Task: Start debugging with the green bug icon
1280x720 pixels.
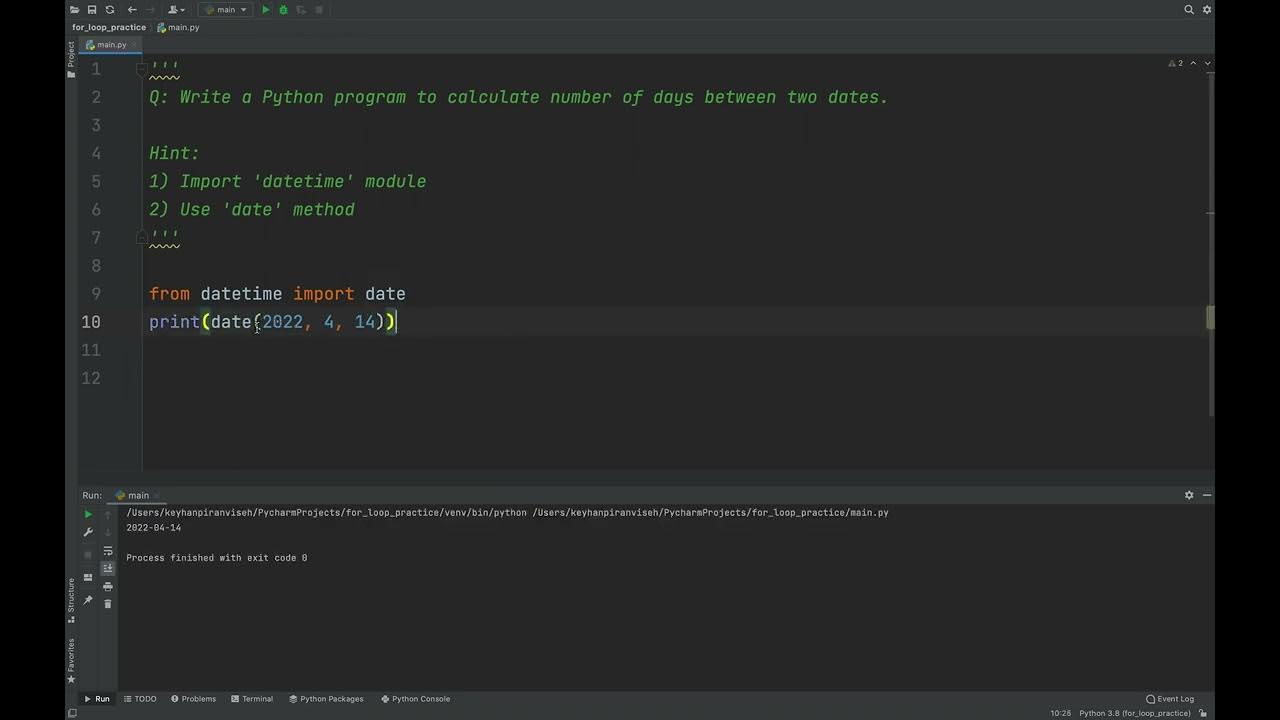Action: 283,10
